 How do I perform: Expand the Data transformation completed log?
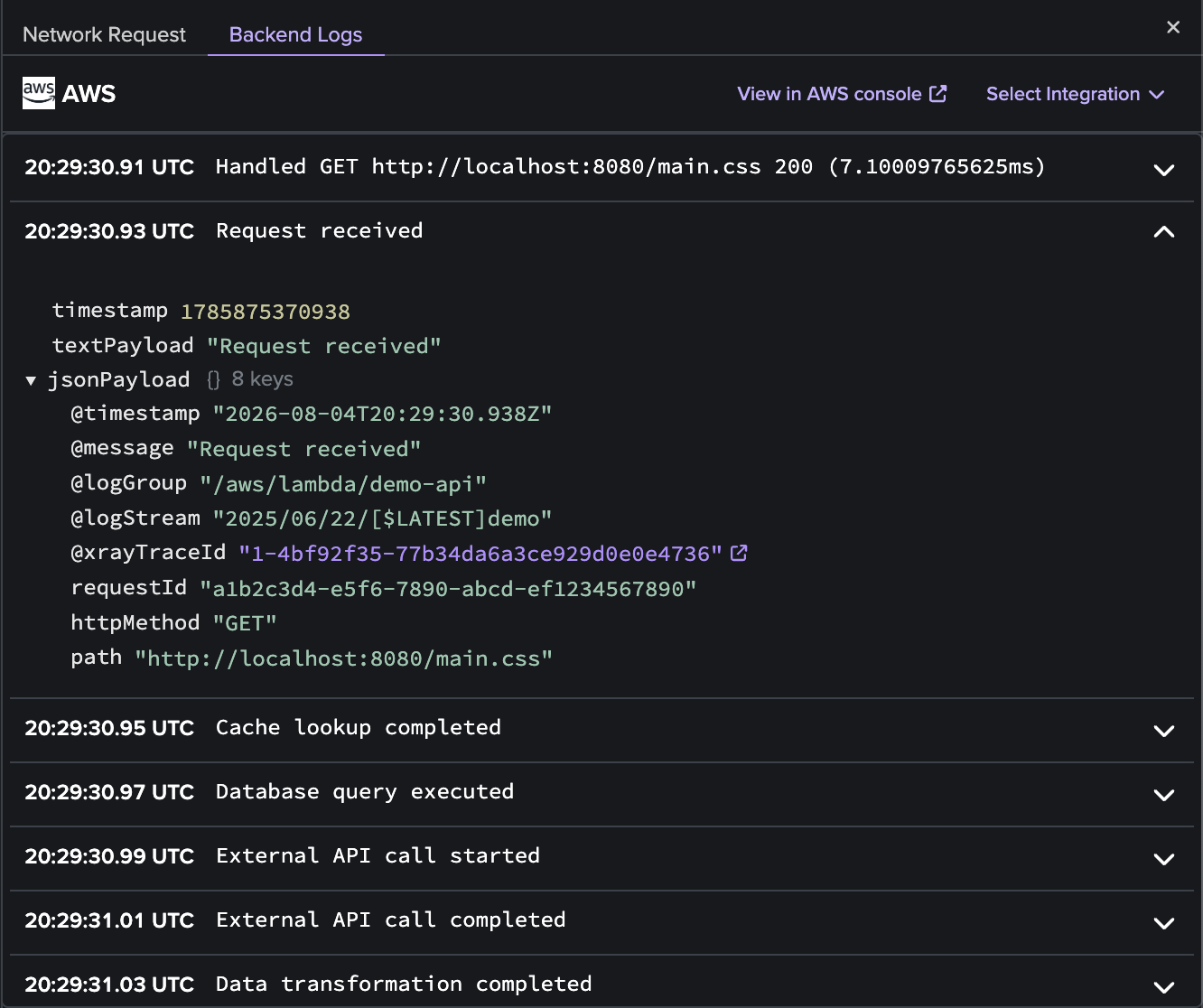pos(1164,986)
